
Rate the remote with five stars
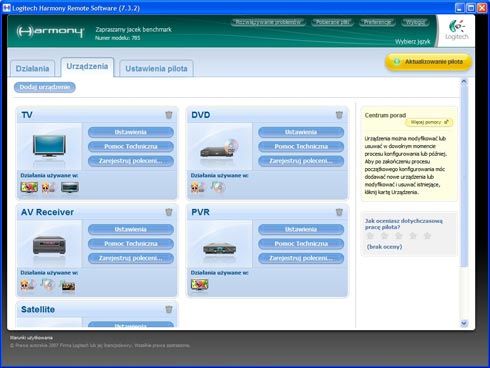pos(427,236)
